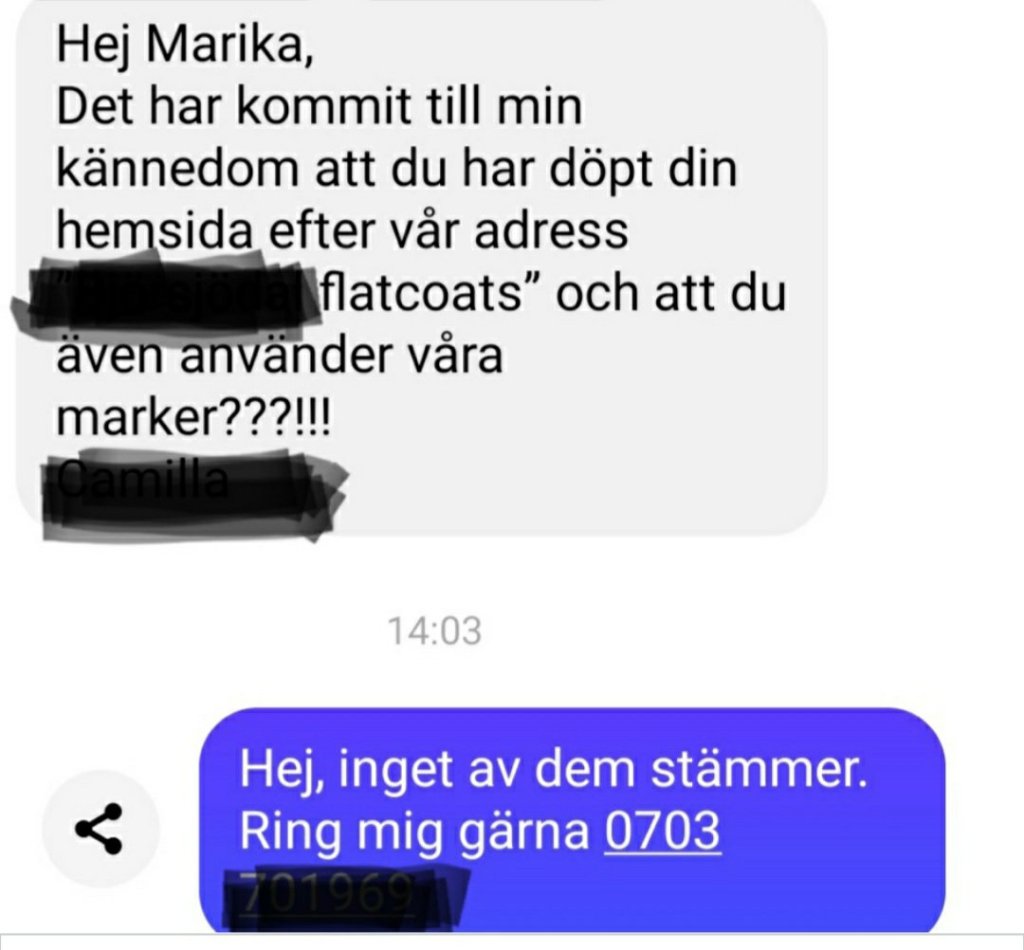Tap the share icon beside the purple message
This screenshot has width=1024, height=950.
[101, 828]
